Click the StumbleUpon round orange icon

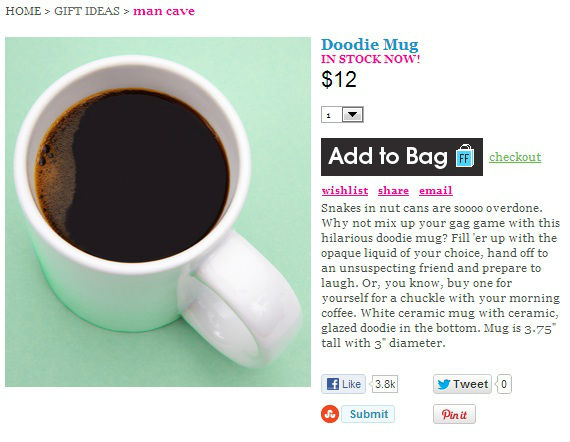tap(330, 414)
